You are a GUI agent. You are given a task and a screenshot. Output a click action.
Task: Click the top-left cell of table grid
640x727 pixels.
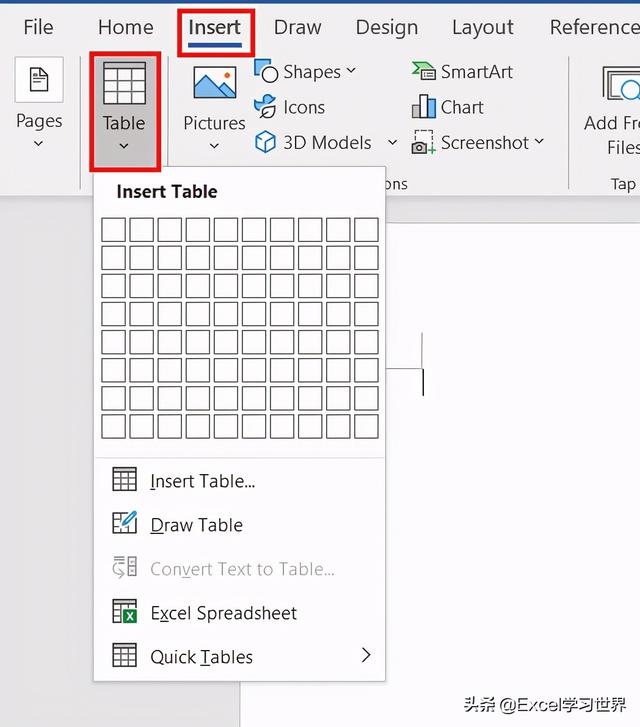[114, 230]
